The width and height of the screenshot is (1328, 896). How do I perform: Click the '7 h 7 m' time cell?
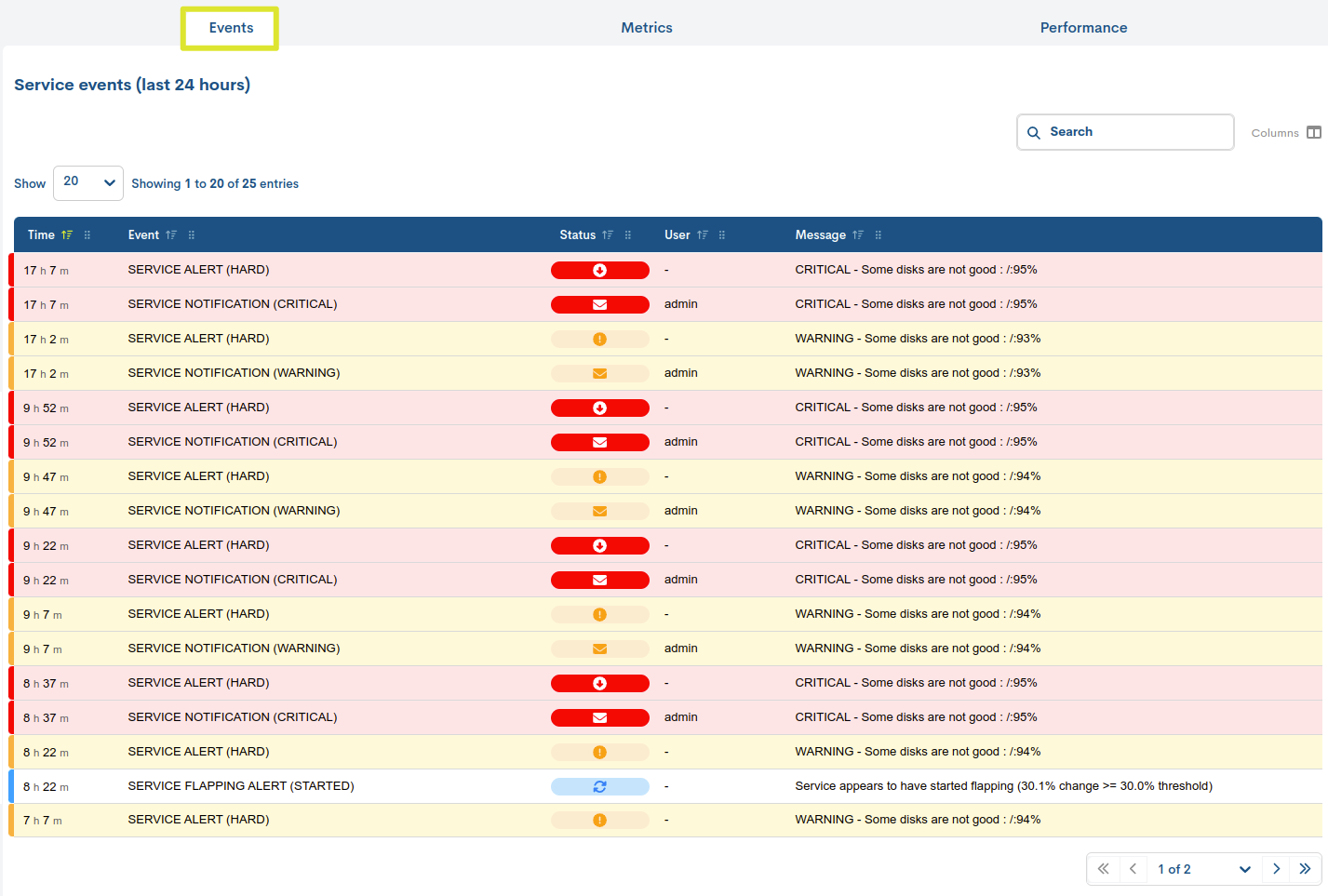point(43,821)
